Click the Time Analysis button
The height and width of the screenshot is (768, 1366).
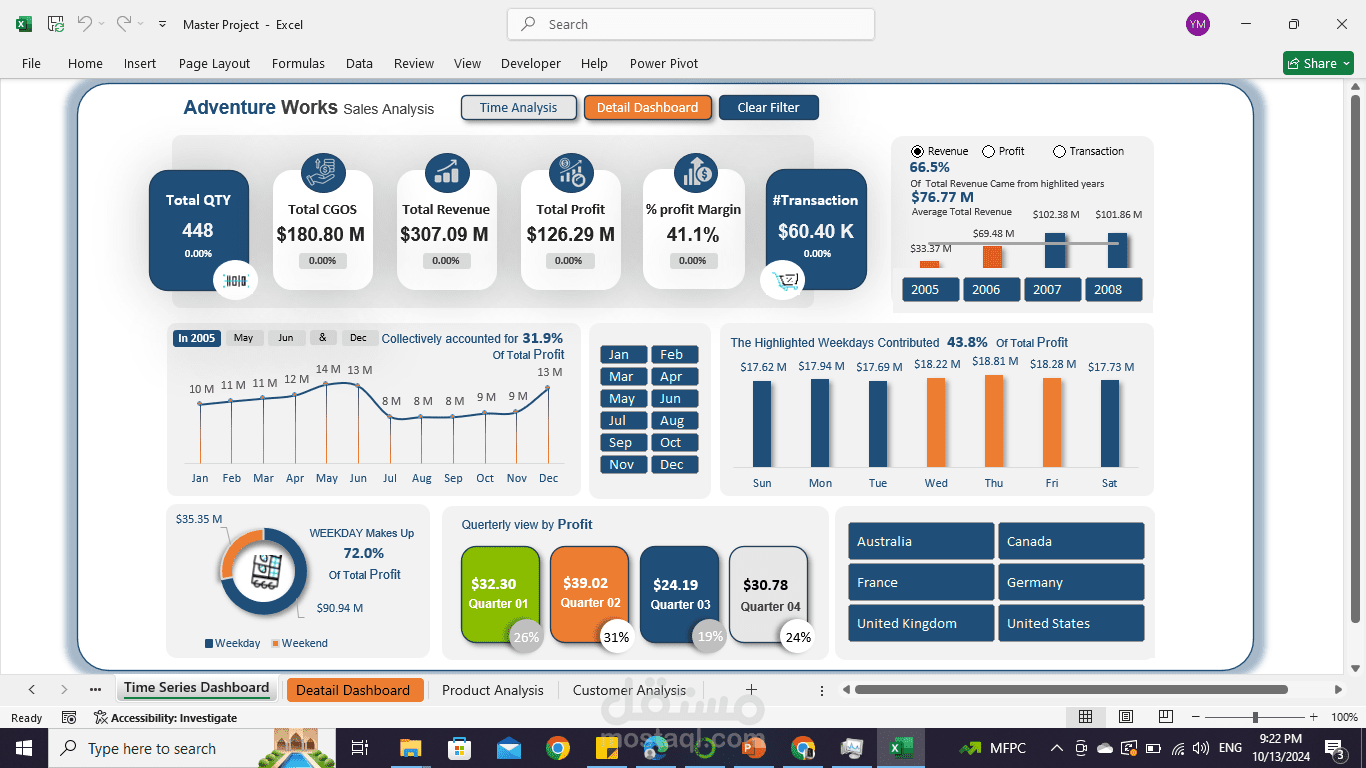coord(519,108)
